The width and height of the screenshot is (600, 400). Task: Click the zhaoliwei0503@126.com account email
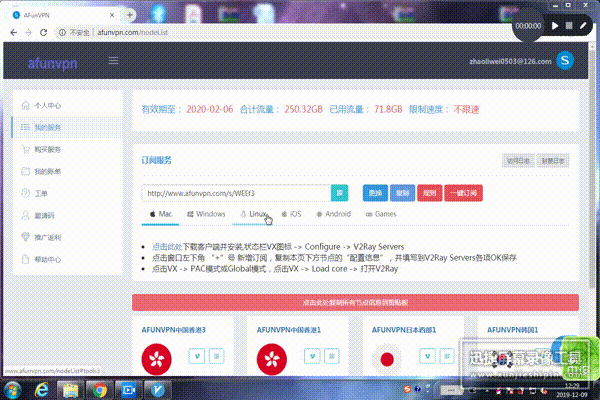[x=510, y=61]
